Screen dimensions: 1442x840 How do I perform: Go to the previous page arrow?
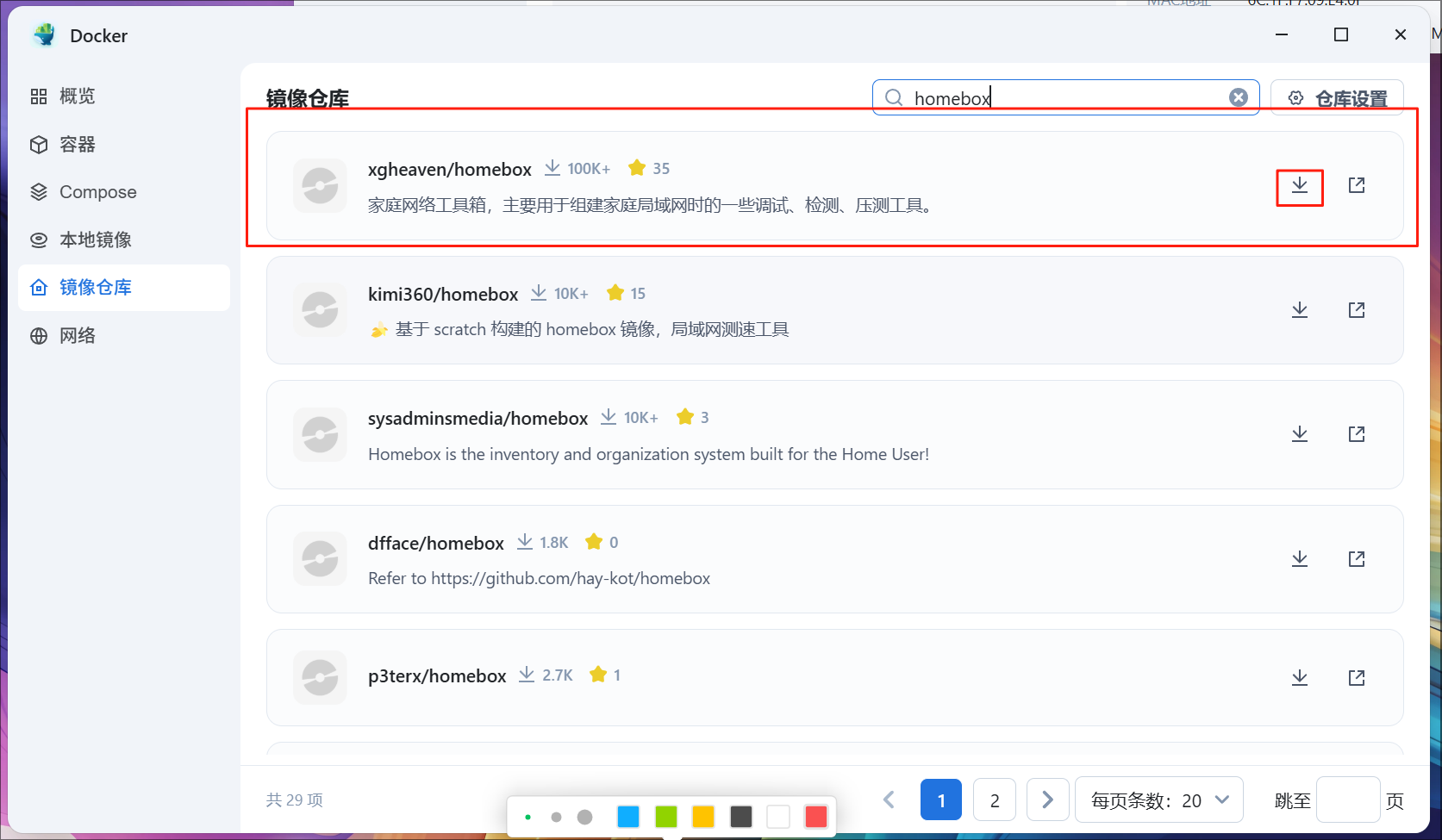click(x=889, y=800)
